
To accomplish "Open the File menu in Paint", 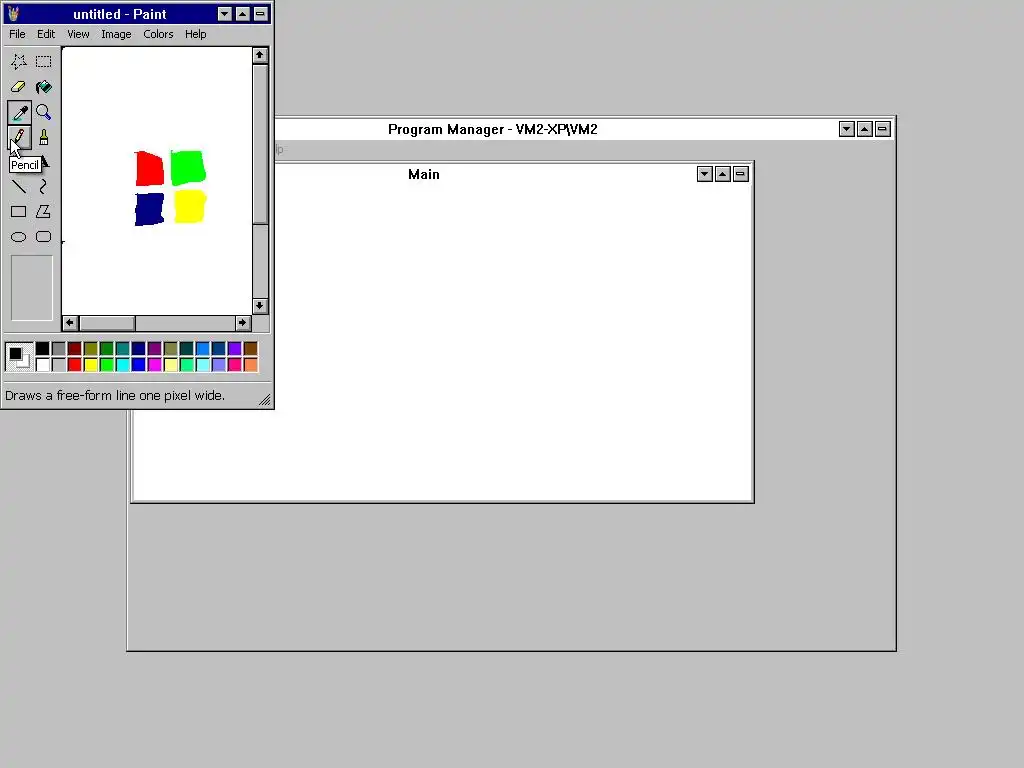I will click(x=17, y=34).
